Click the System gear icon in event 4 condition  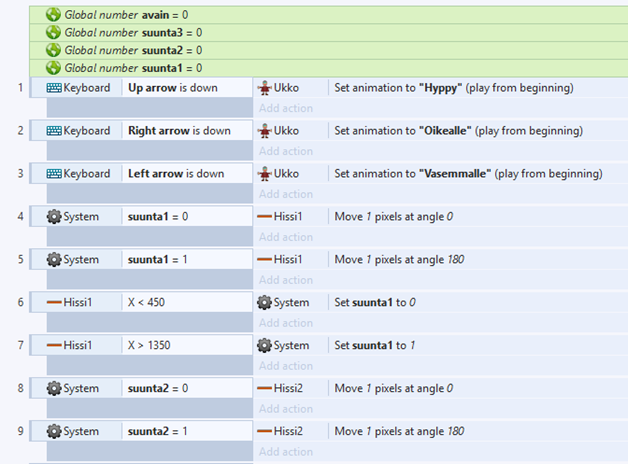[54, 217]
